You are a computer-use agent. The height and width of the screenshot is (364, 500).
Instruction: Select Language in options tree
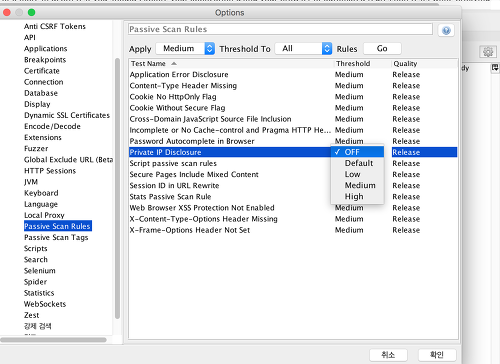[41, 204]
